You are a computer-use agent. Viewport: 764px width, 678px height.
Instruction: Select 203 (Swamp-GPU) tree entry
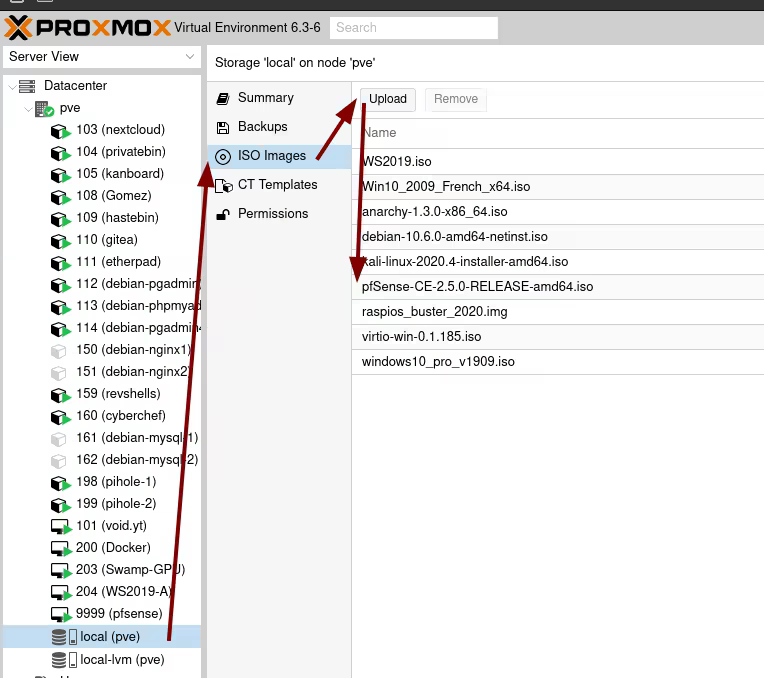pos(102,569)
